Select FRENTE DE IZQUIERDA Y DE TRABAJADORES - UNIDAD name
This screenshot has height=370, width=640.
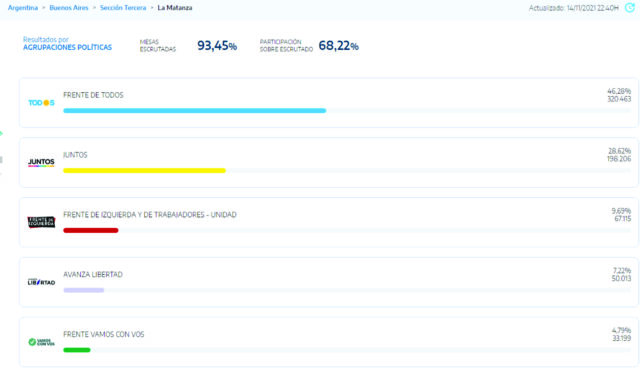coord(150,215)
